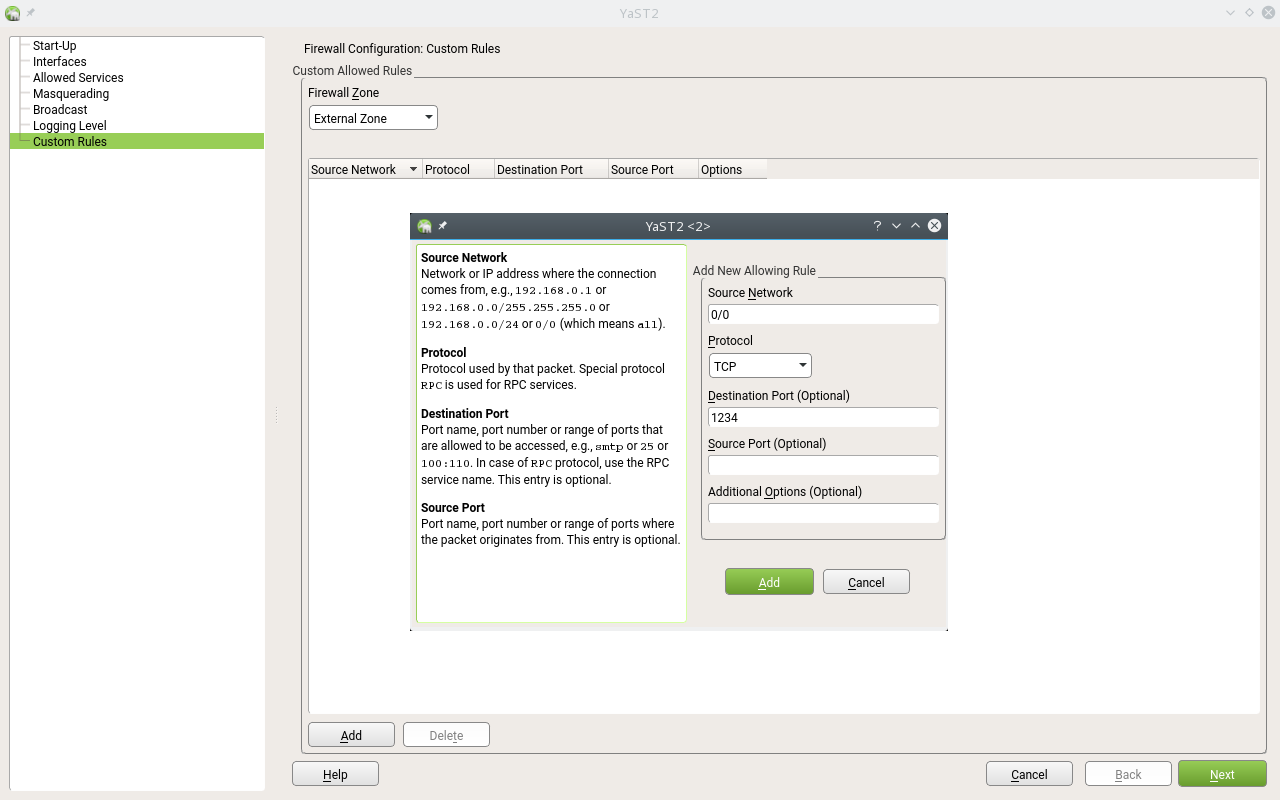Click the green Add button in dialog
1280x800 pixels.
tap(769, 582)
